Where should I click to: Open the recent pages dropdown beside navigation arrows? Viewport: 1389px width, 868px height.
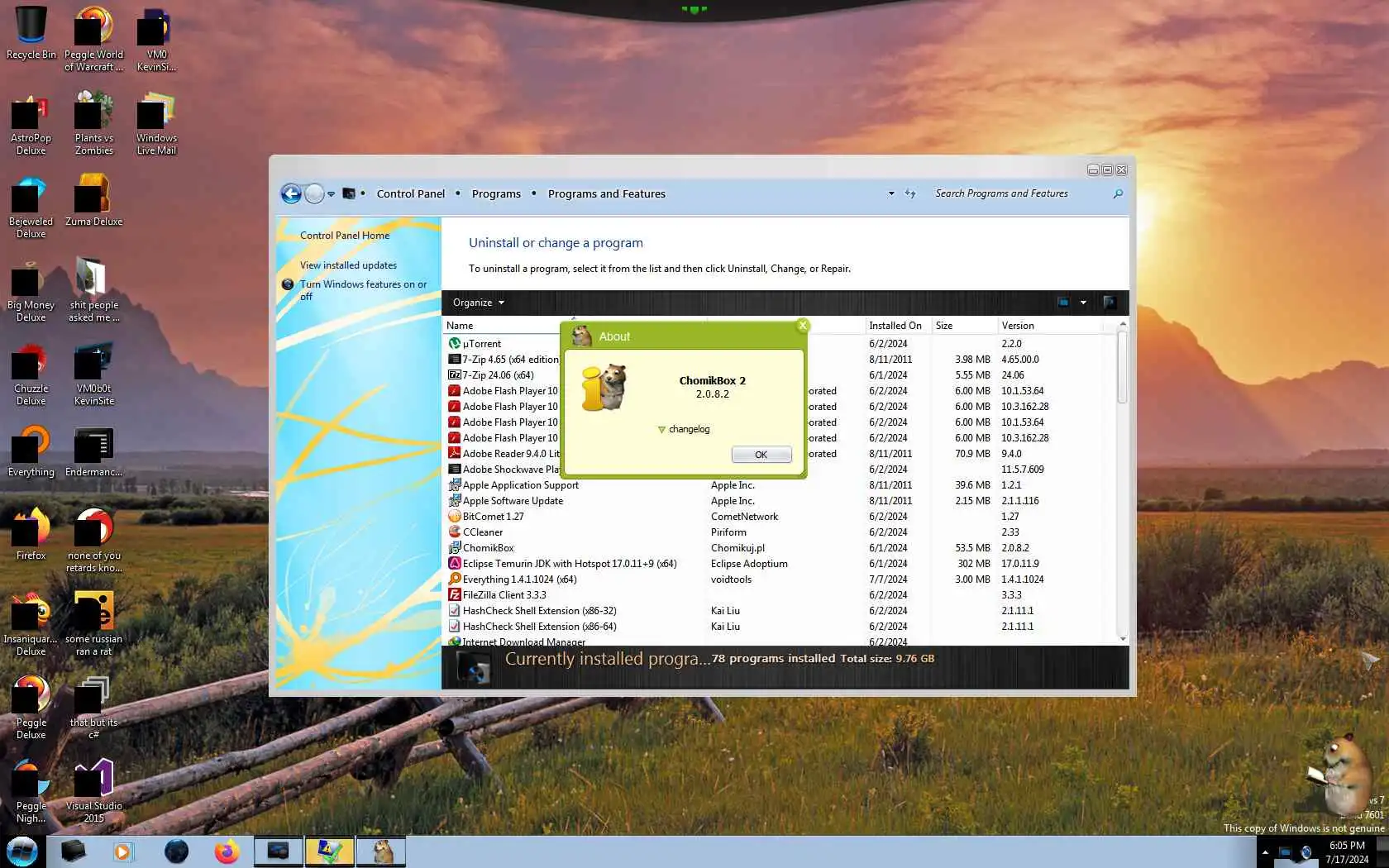pos(331,194)
